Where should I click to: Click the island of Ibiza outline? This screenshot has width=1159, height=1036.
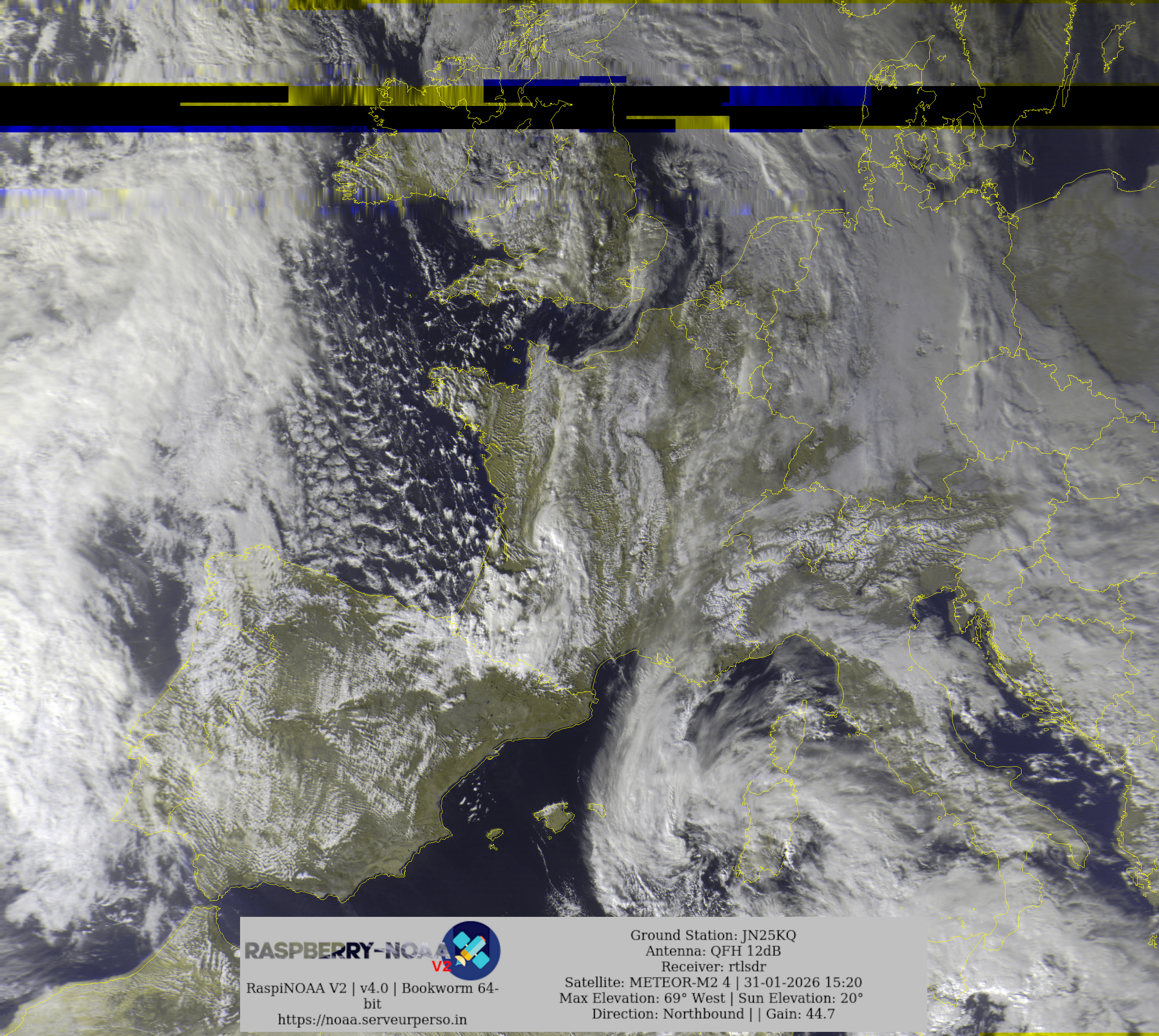click(495, 835)
